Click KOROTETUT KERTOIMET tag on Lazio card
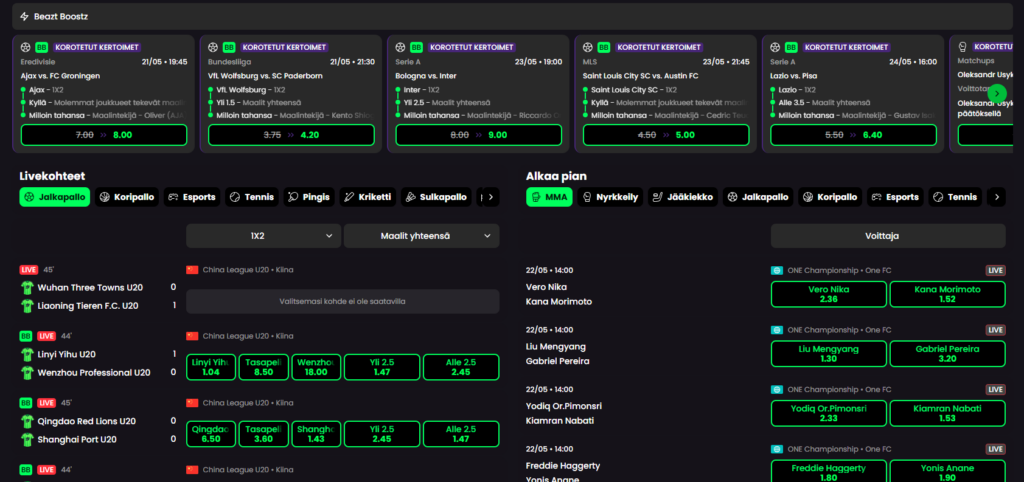Viewport: 1024px width, 482px height. tap(846, 47)
